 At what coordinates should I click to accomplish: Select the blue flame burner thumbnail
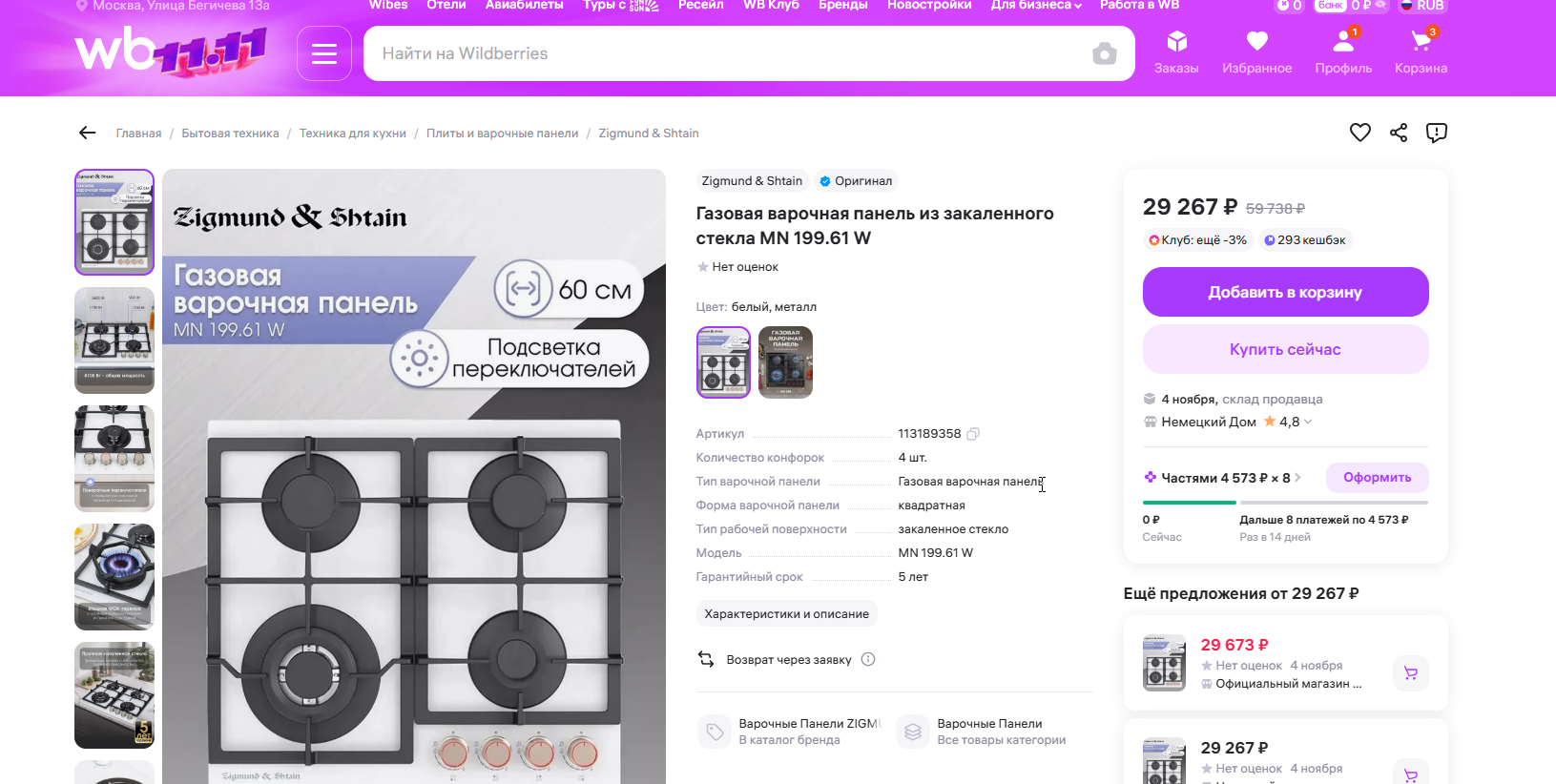pyautogui.click(x=114, y=576)
